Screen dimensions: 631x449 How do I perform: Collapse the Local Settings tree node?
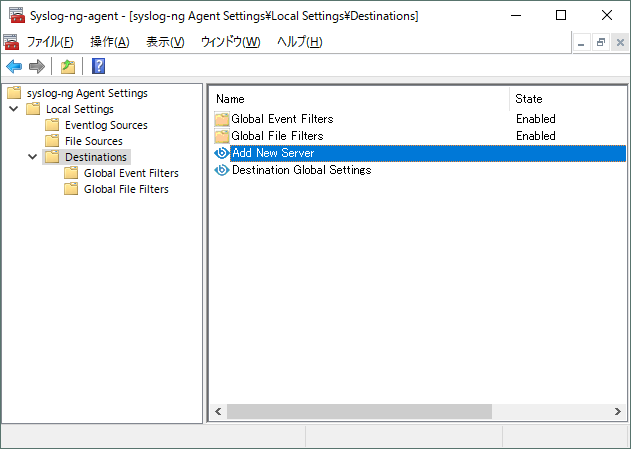pos(14,109)
